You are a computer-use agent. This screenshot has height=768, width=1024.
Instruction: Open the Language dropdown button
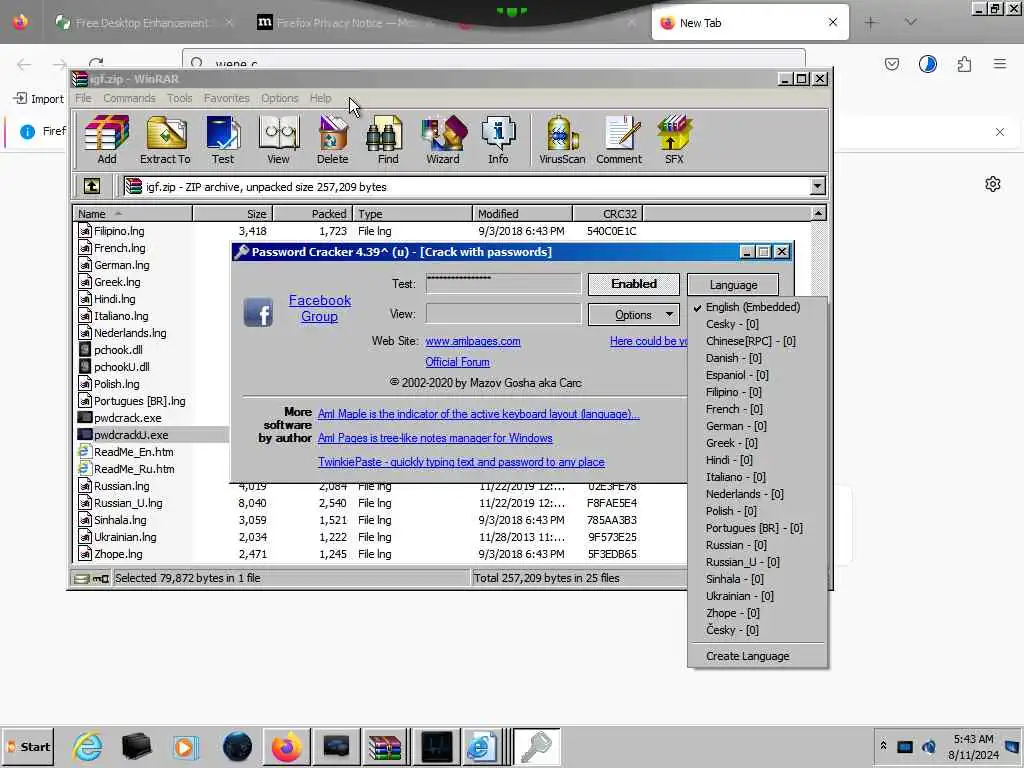tap(733, 285)
